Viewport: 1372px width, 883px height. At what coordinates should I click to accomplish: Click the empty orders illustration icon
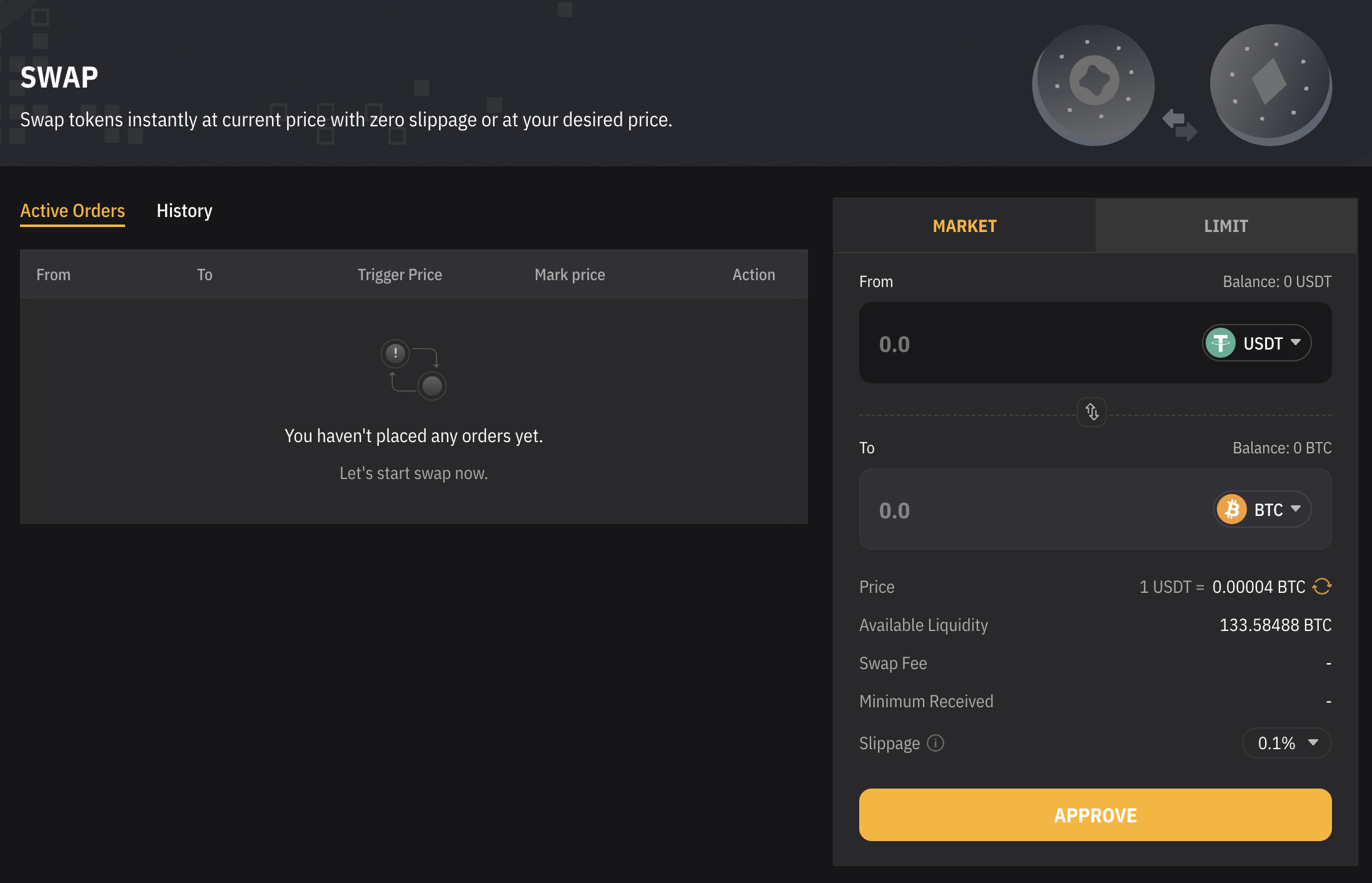[x=413, y=370]
